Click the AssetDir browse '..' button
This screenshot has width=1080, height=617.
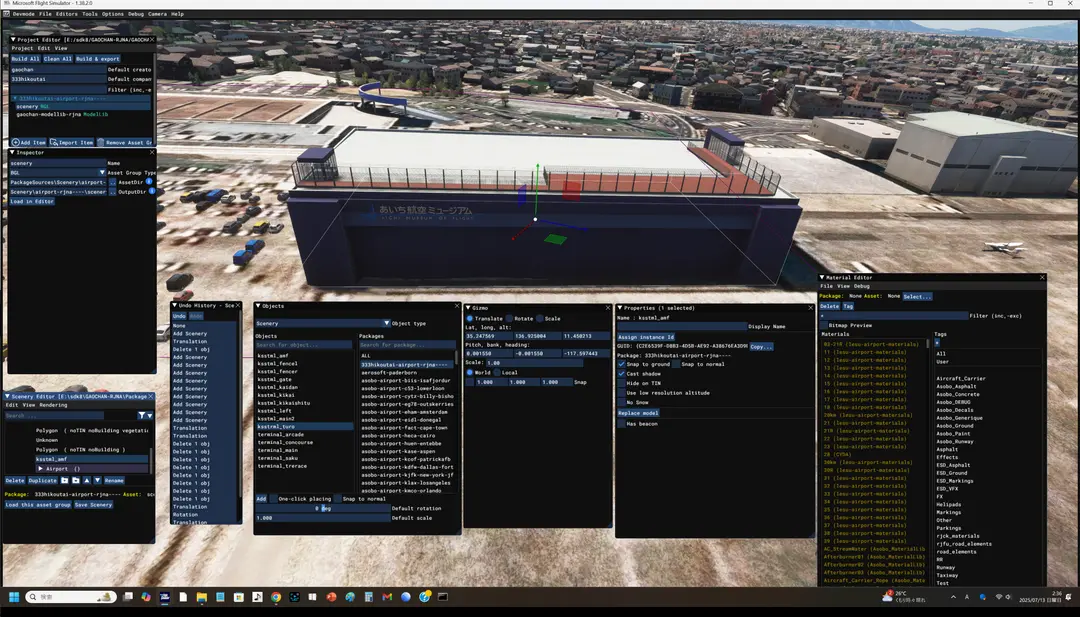(x=112, y=182)
